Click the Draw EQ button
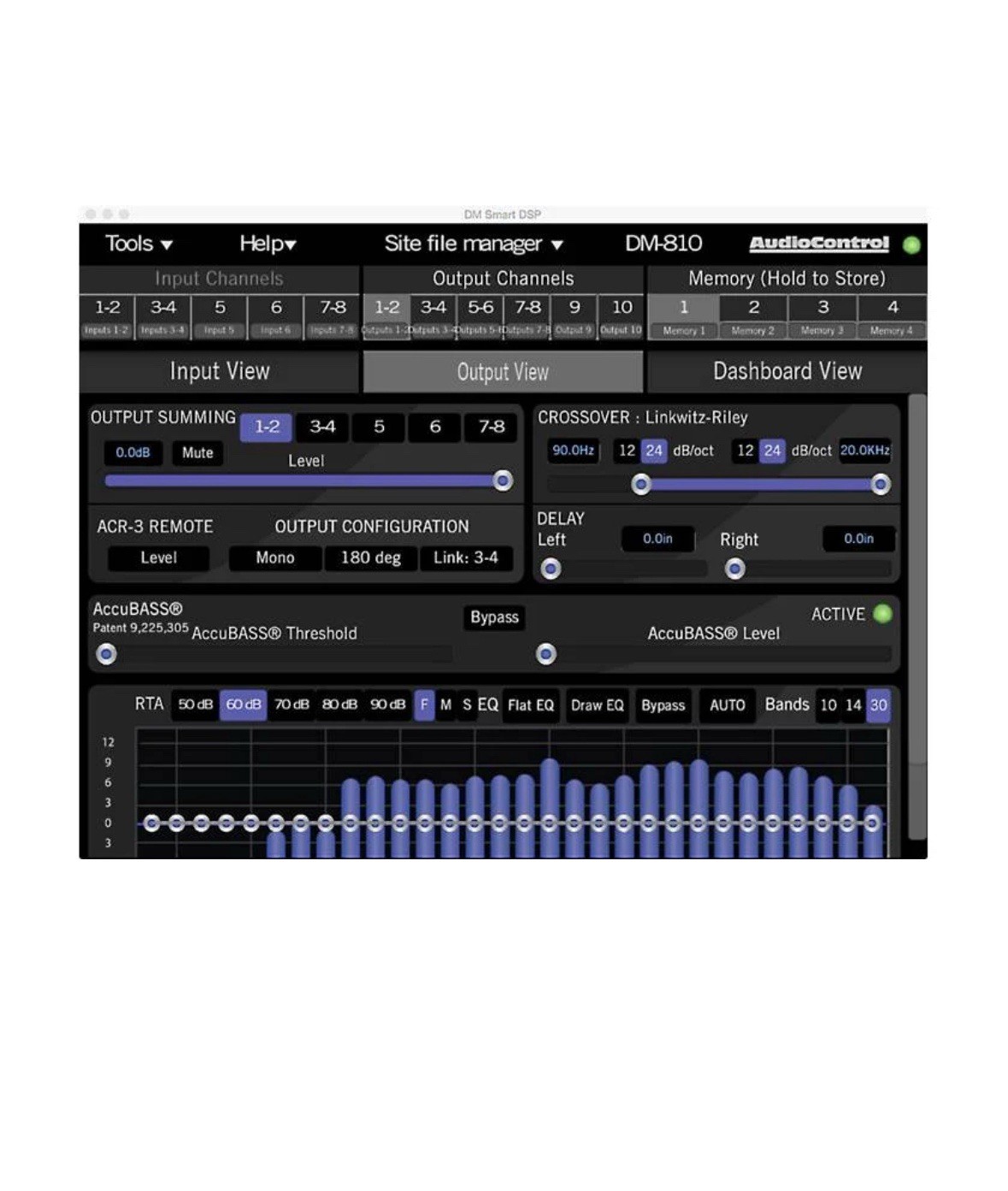The image size is (1008, 1191). [598, 706]
